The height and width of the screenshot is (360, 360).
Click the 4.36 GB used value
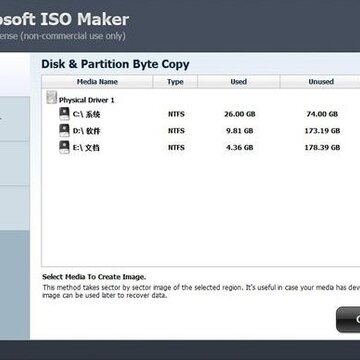[x=240, y=147]
